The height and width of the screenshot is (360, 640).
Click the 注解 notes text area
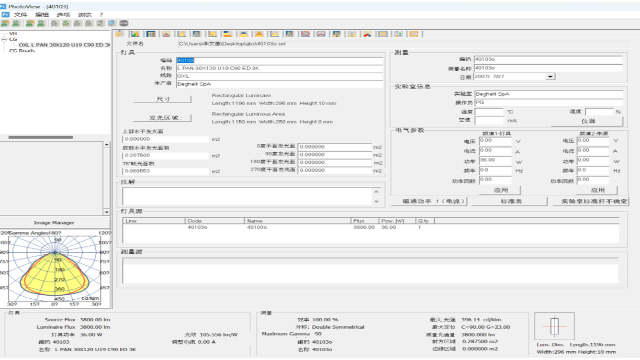tap(247, 196)
